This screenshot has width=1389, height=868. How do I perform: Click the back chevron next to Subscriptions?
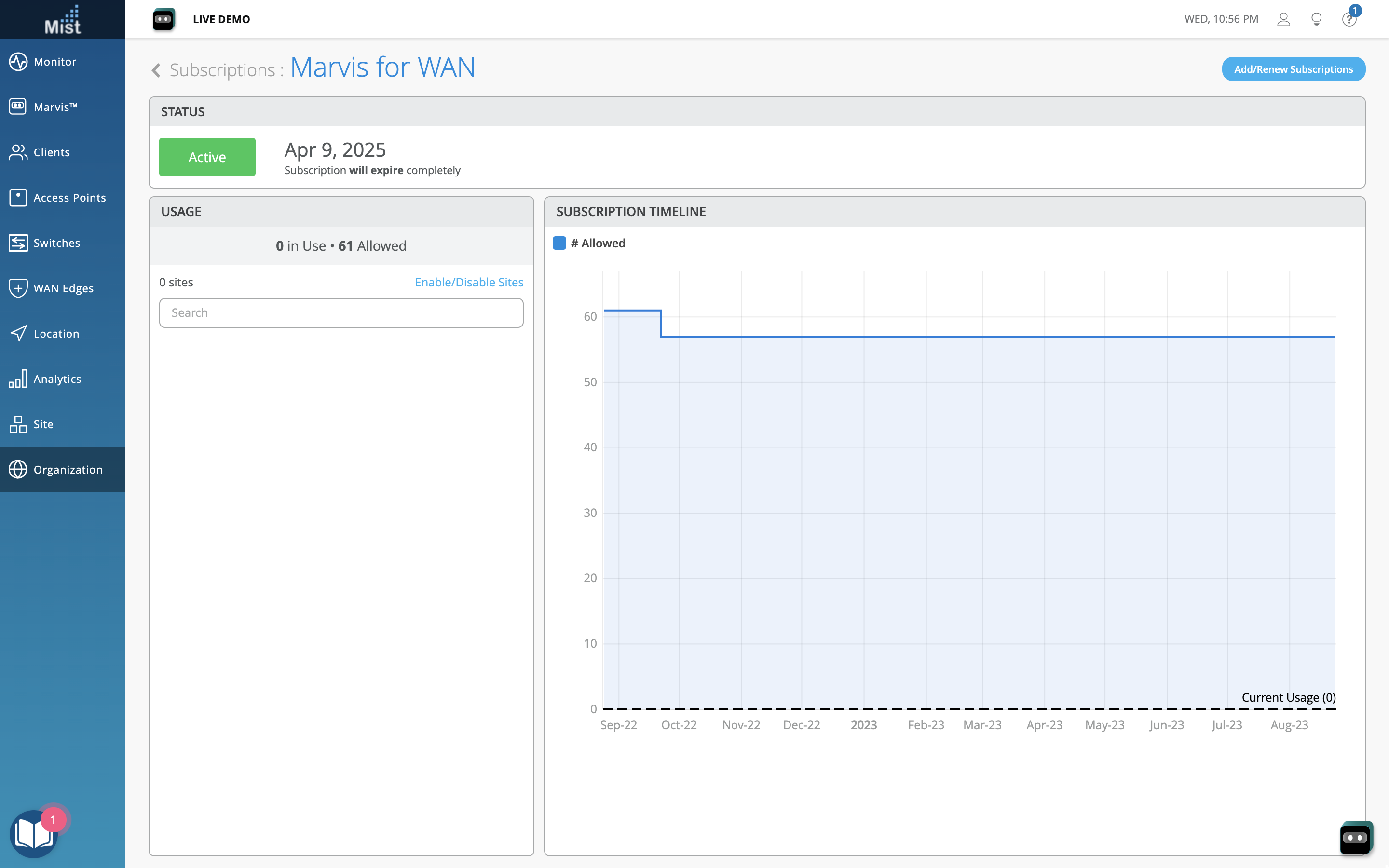[x=156, y=70]
